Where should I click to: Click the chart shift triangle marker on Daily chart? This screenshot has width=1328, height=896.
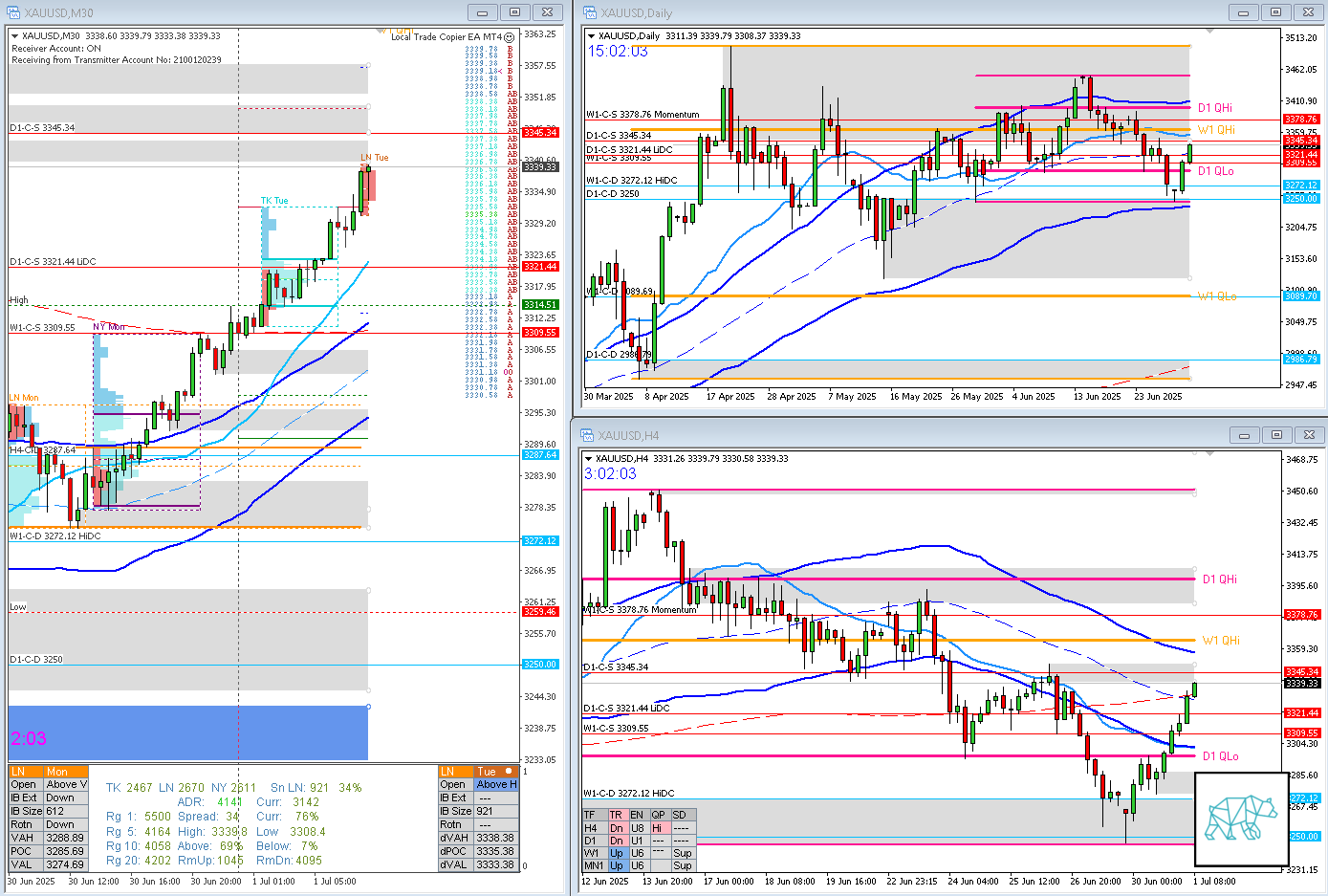tap(1210, 31)
